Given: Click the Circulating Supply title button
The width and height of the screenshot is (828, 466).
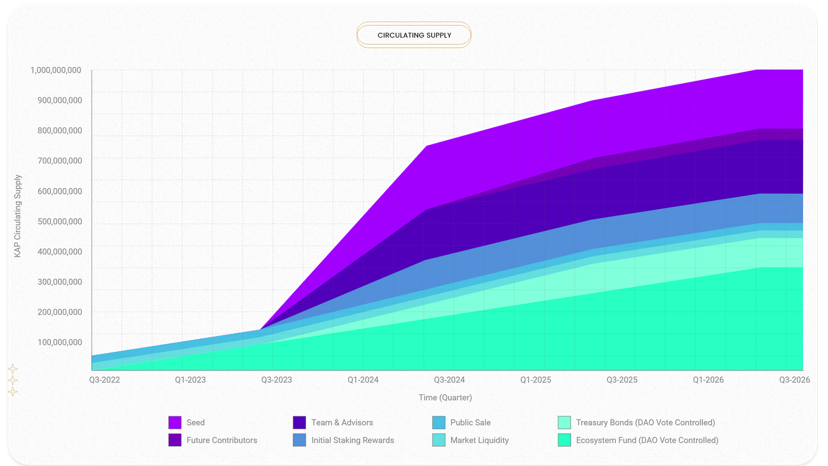Looking at the screenshot, I should [x=414, y=35].
